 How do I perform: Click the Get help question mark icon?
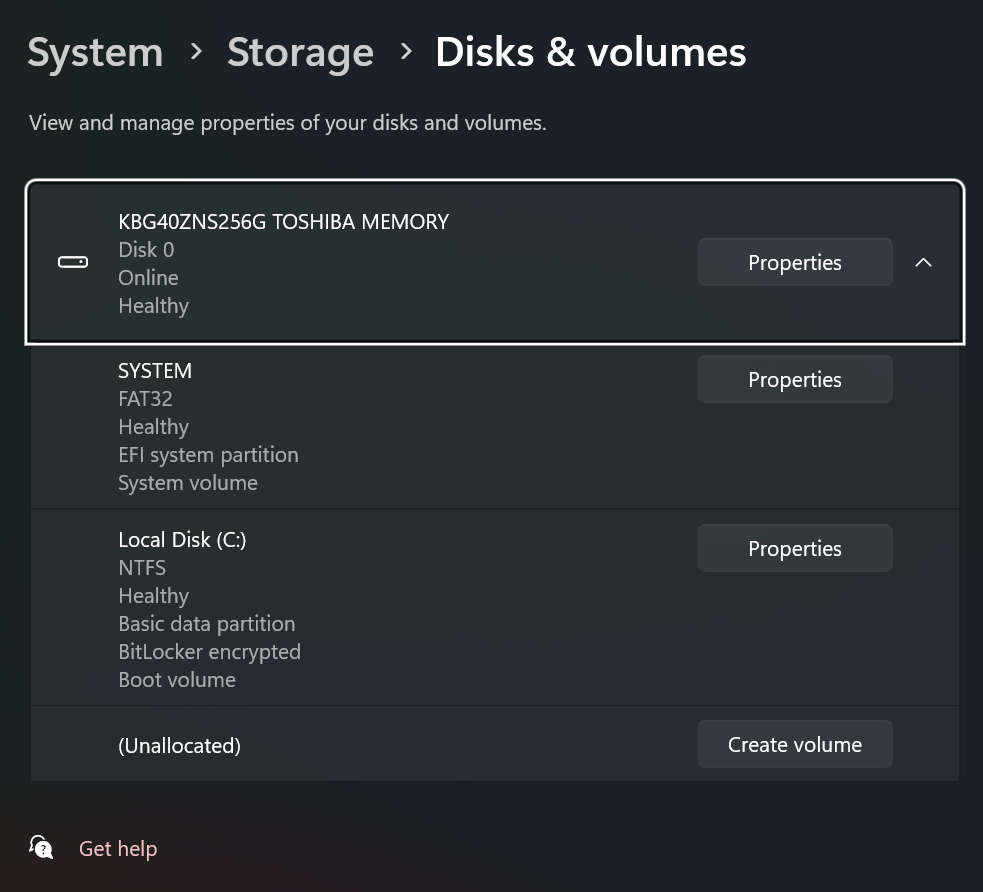41,847
